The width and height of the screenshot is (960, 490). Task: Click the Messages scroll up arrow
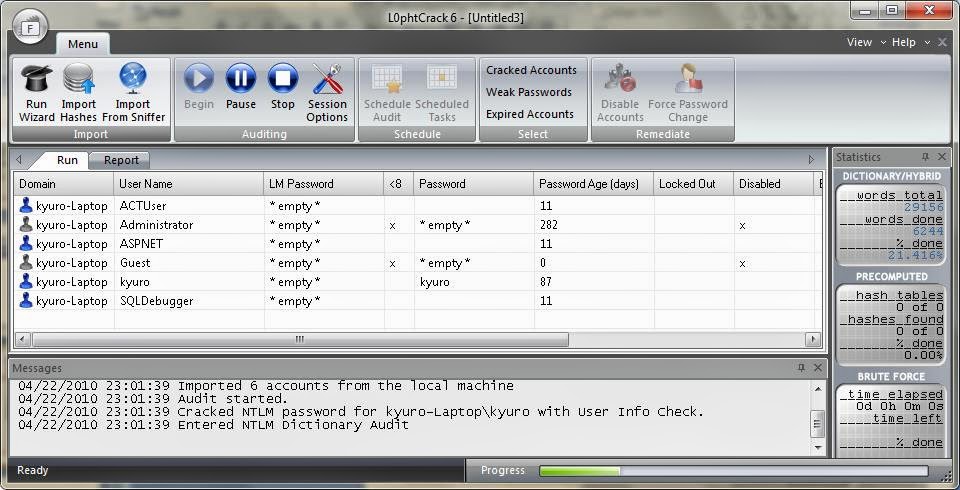click(818, 389)
